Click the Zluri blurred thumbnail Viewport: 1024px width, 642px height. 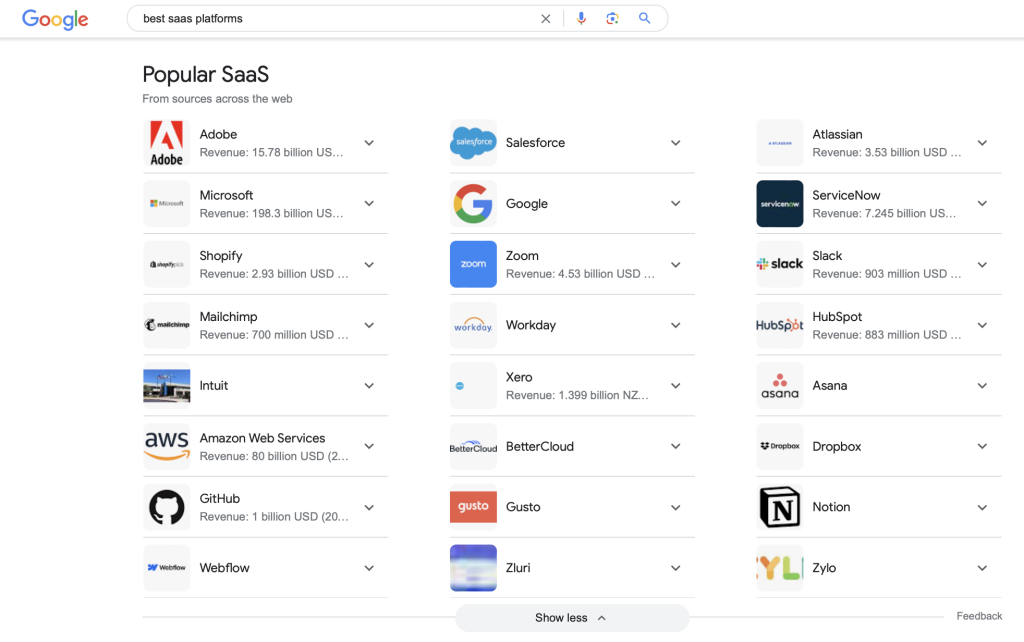[473, 568]
